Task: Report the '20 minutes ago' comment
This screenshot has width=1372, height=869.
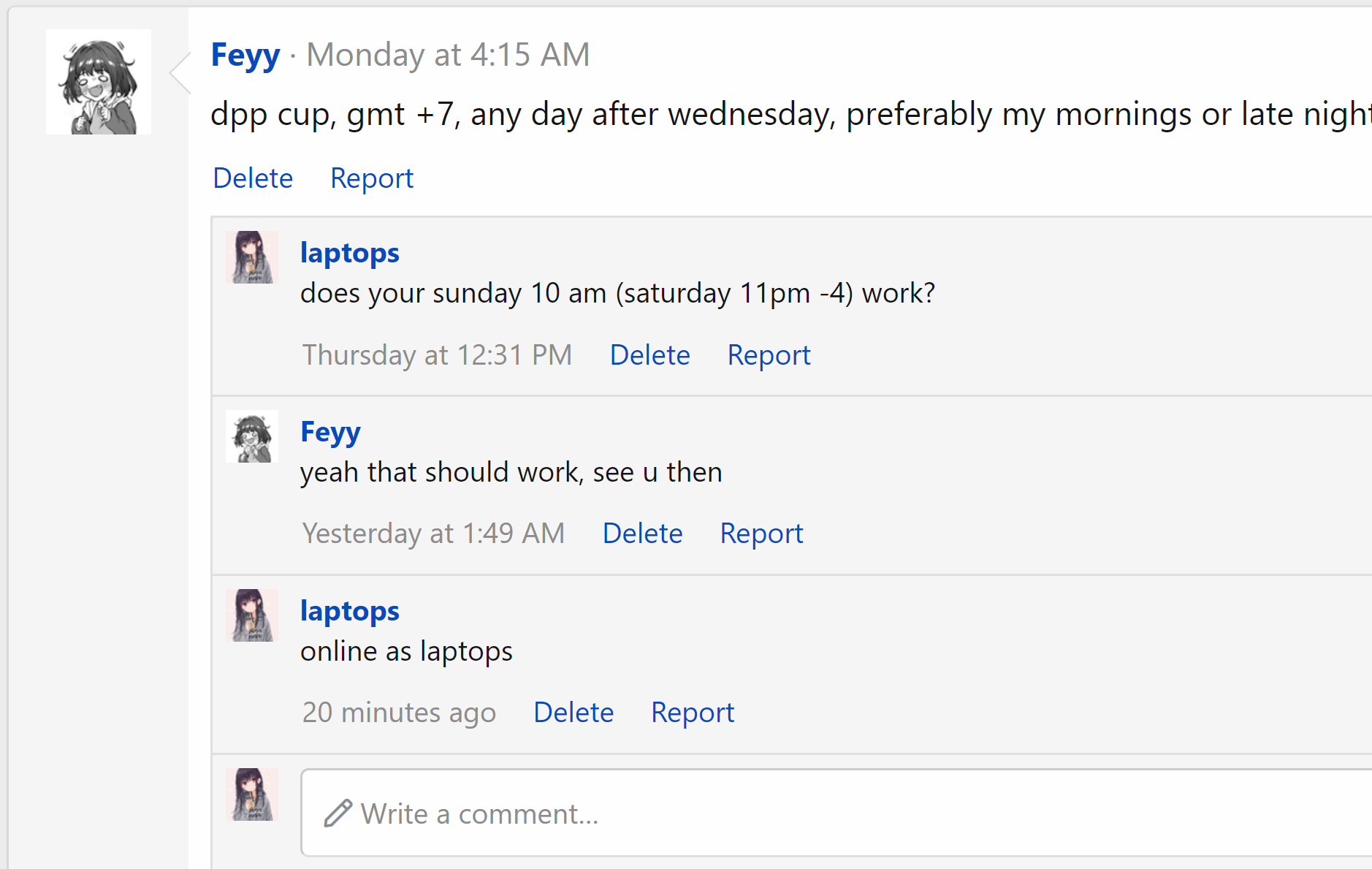Action: pyautogui.click(x=693, y=713)
